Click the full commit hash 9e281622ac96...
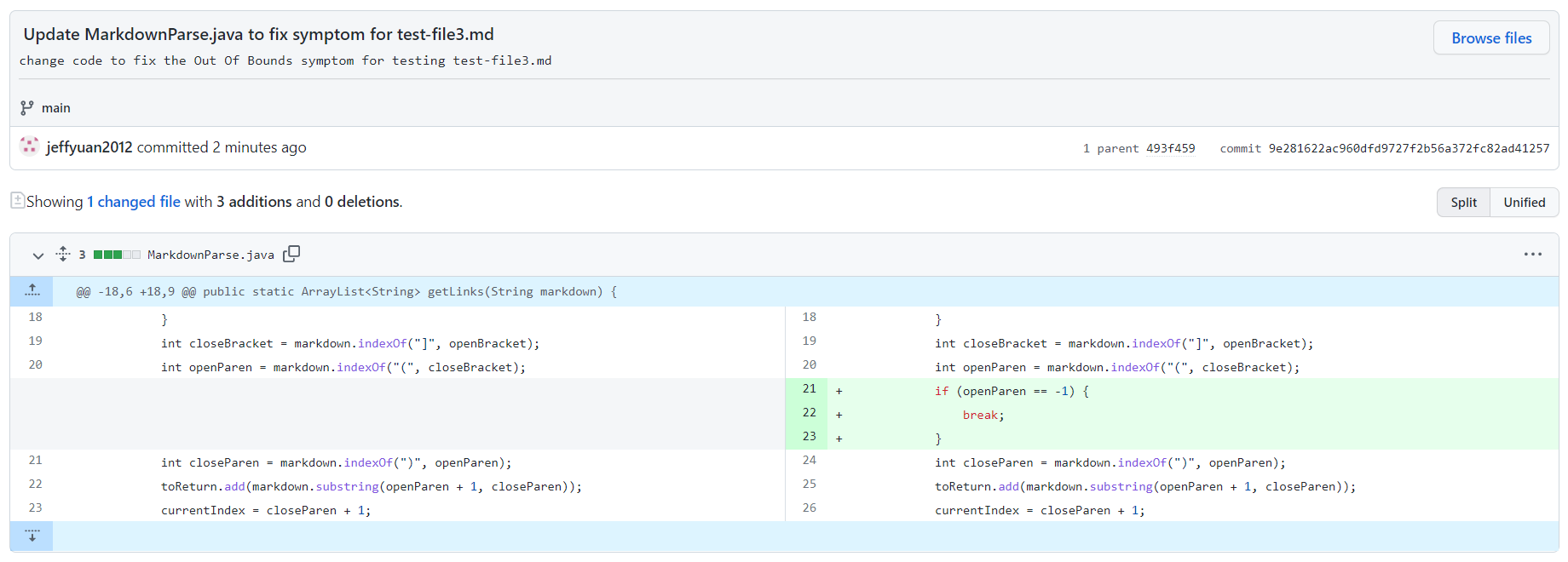The height and width of the screenshot is (562, 1568). click(1409, 148)
